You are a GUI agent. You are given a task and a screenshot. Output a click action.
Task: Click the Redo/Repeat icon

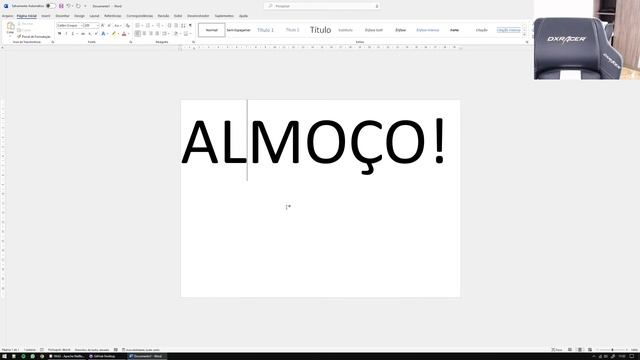pyautogui.click(x=78, y=6)
